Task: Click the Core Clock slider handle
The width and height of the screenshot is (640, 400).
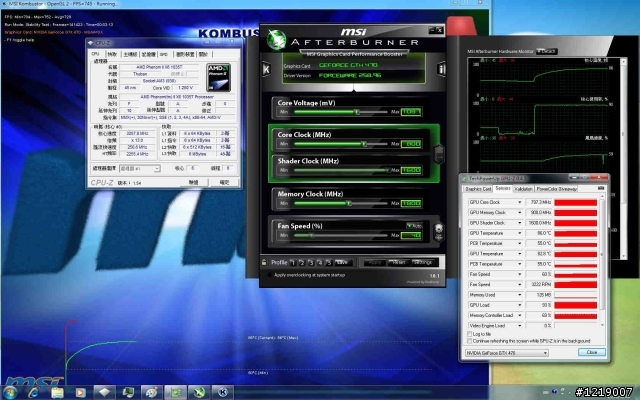Action: click(364, 144)
